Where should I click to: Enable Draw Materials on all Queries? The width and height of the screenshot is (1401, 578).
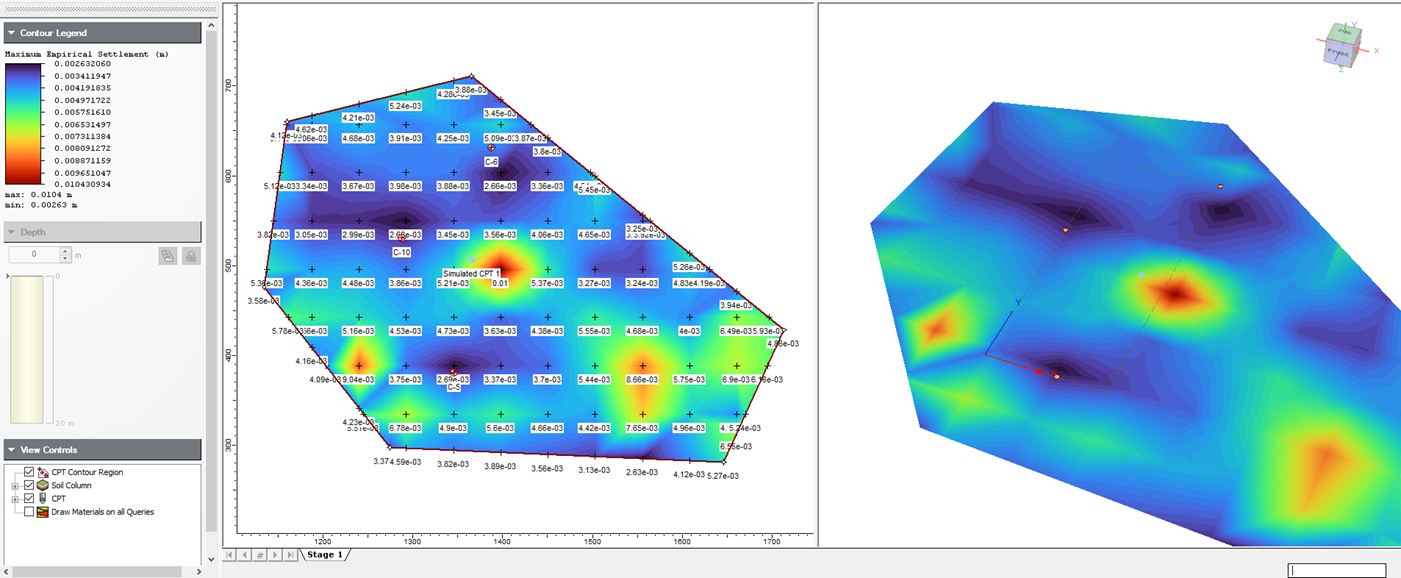click(x=29, y=512)
